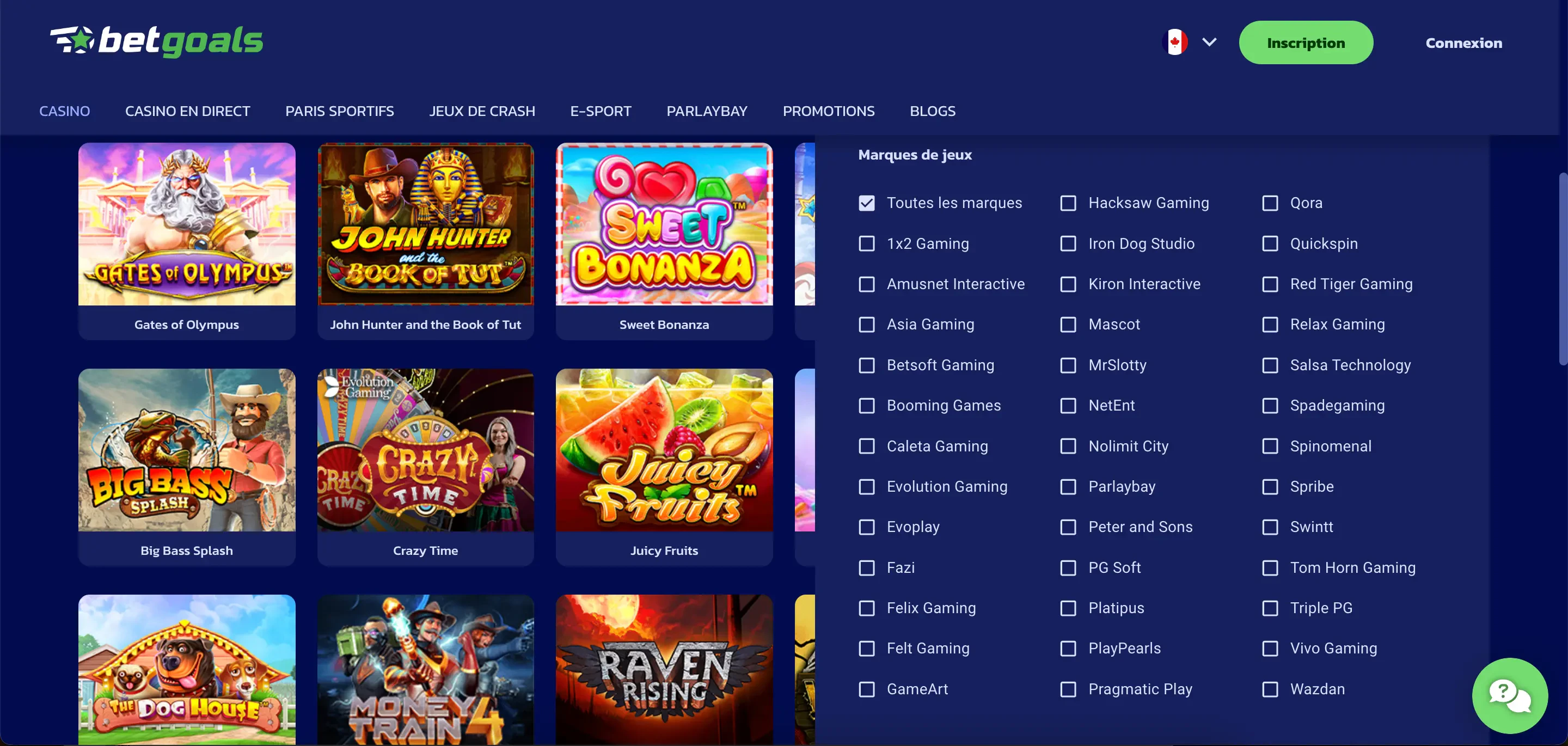
Task: Click the Connexion link
Action: click(1463, 42)
